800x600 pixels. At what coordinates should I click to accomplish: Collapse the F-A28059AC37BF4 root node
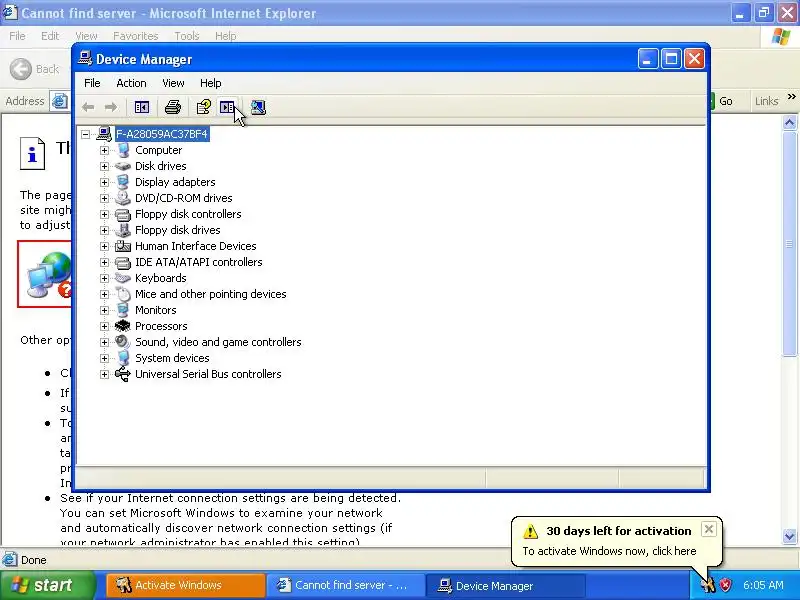(86, 134)
